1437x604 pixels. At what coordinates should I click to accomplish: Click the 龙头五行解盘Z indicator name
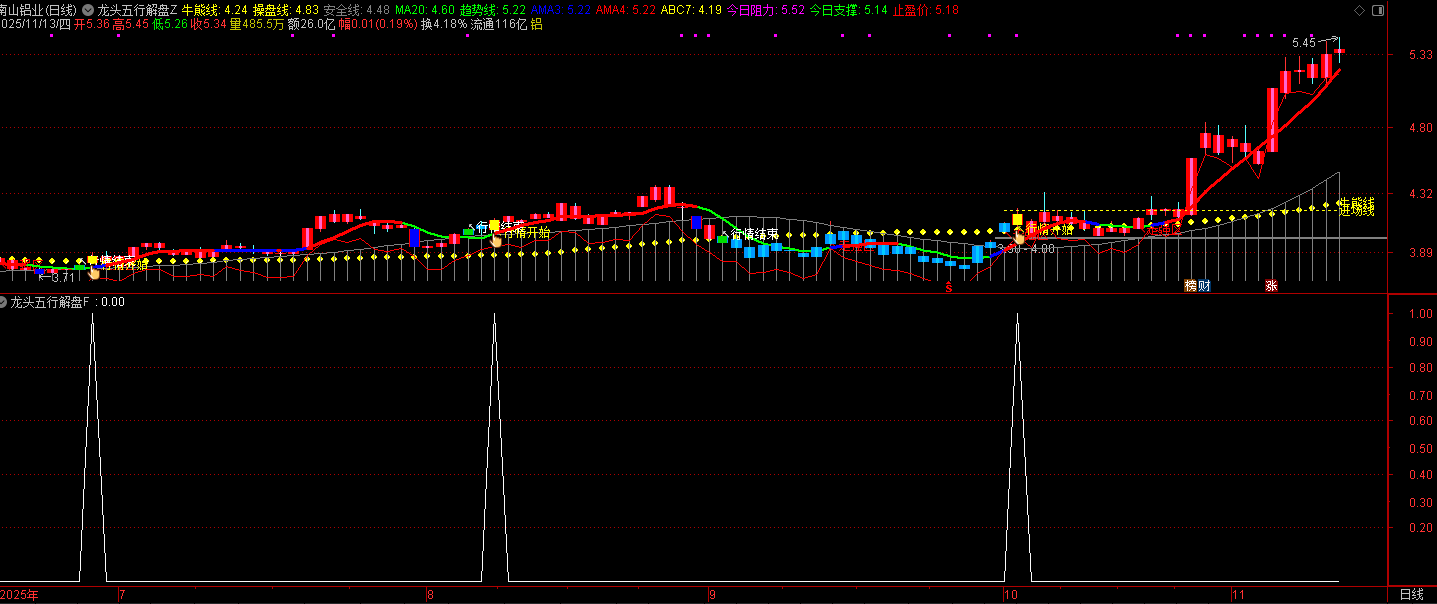click(x=138, y=9)
